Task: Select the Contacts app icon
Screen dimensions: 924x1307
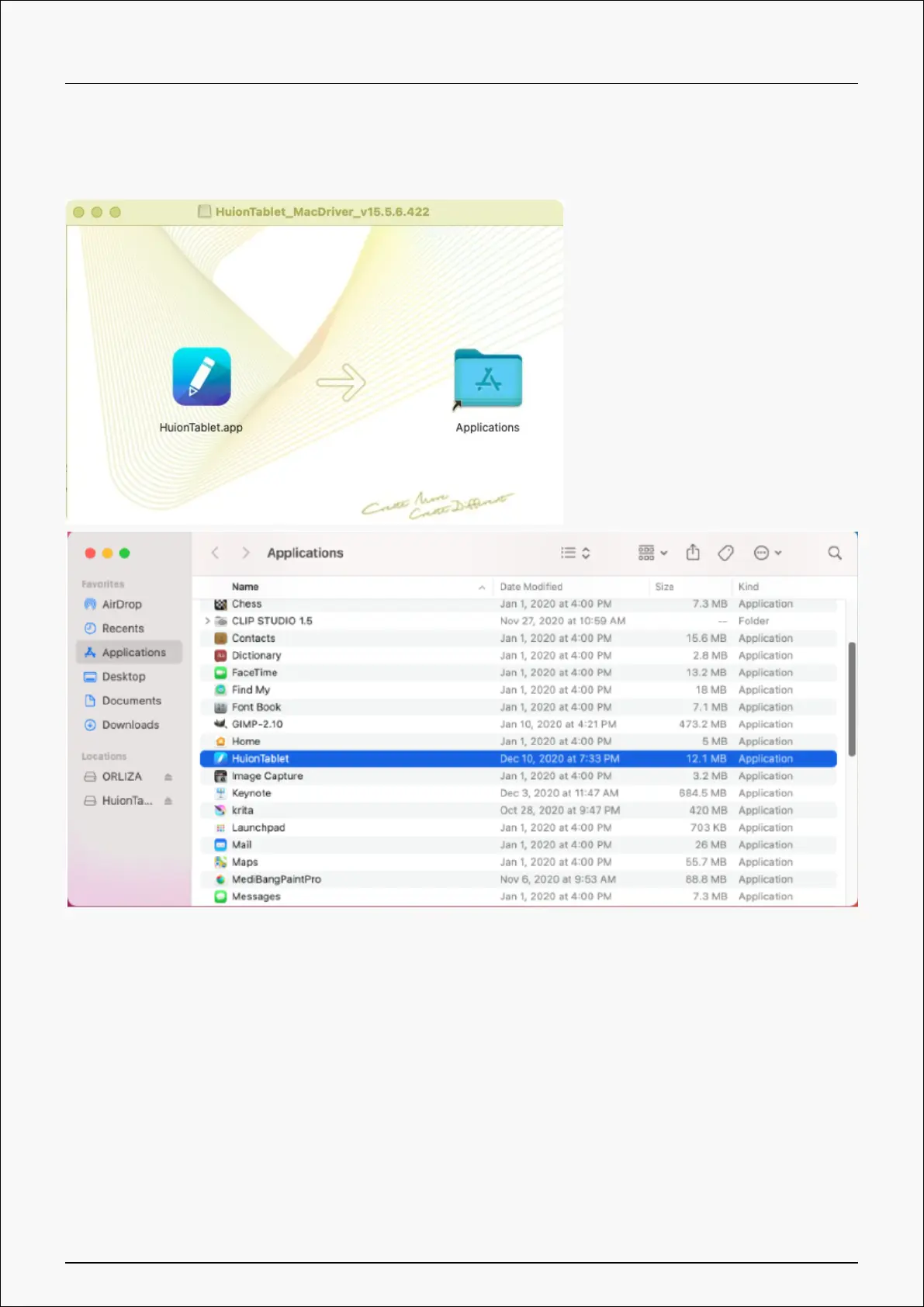Action: pyautogui.click(x=220, y=638)
